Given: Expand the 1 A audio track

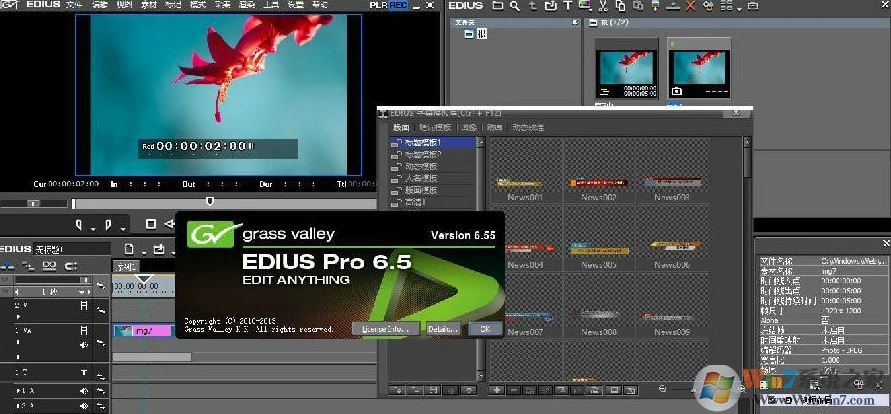Looking at the screenshot, I should click(x=19, y=391).
